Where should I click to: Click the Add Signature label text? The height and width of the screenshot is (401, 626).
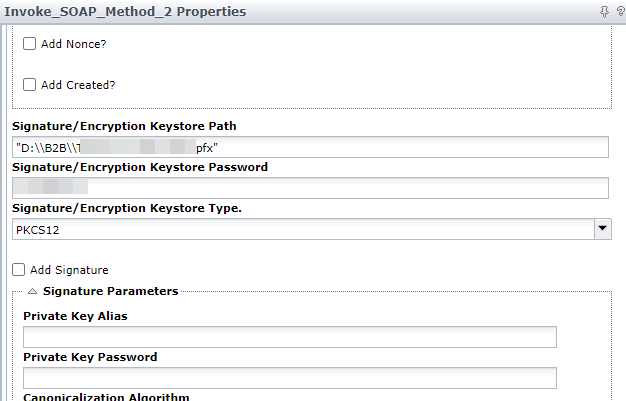click(x=69, y=270)
